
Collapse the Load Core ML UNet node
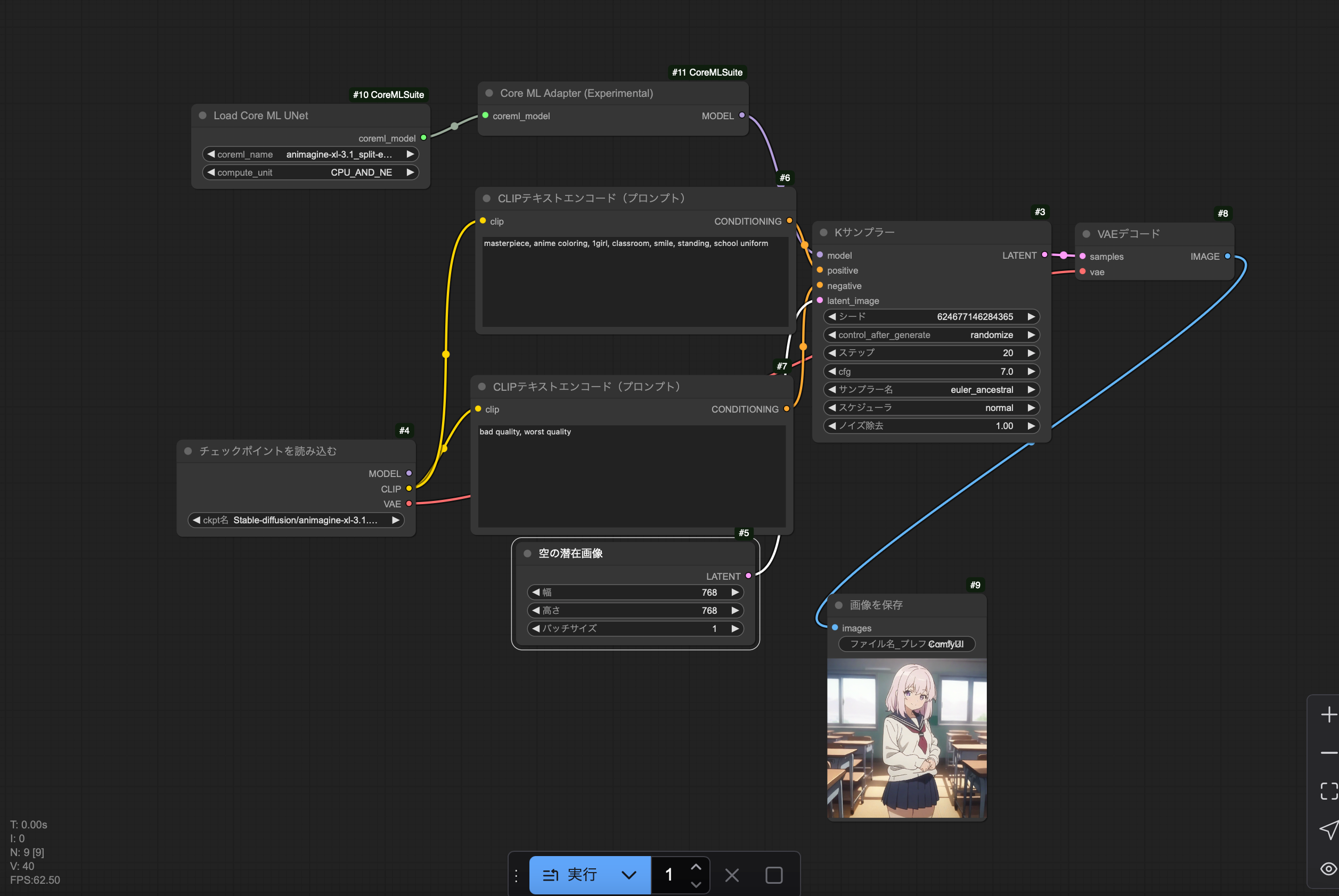tap(202, 116)
